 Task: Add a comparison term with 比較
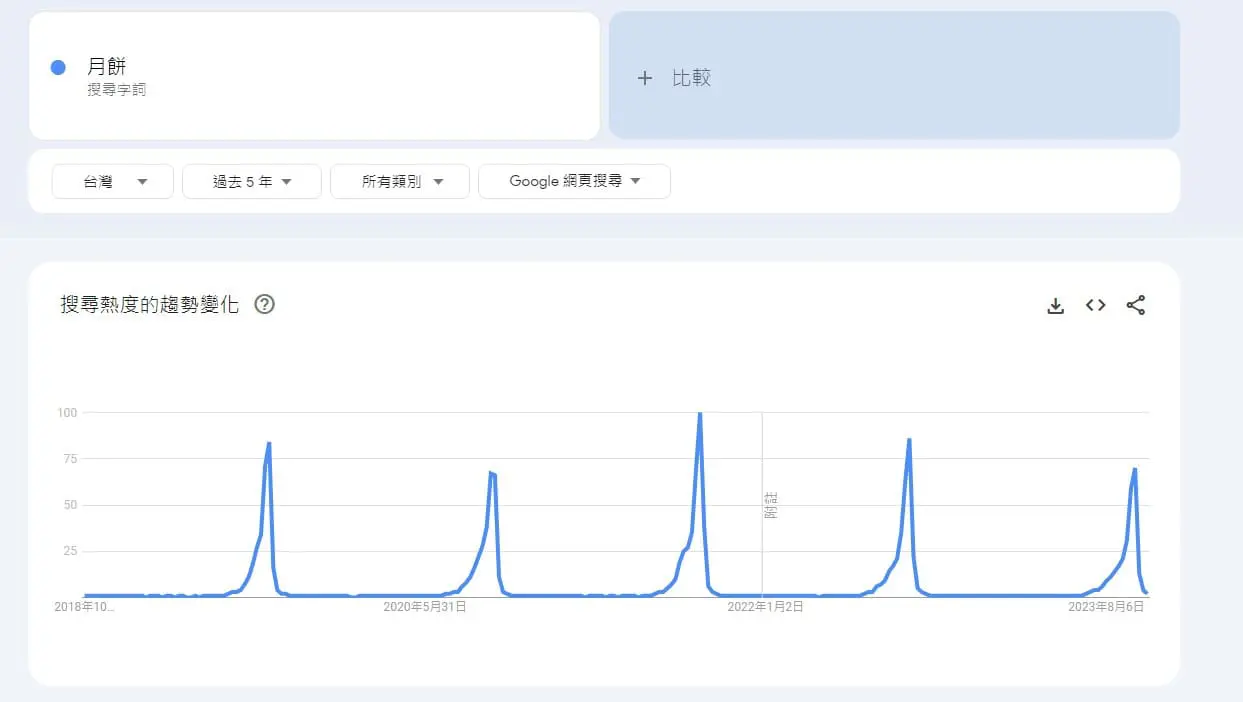(894, 76)
